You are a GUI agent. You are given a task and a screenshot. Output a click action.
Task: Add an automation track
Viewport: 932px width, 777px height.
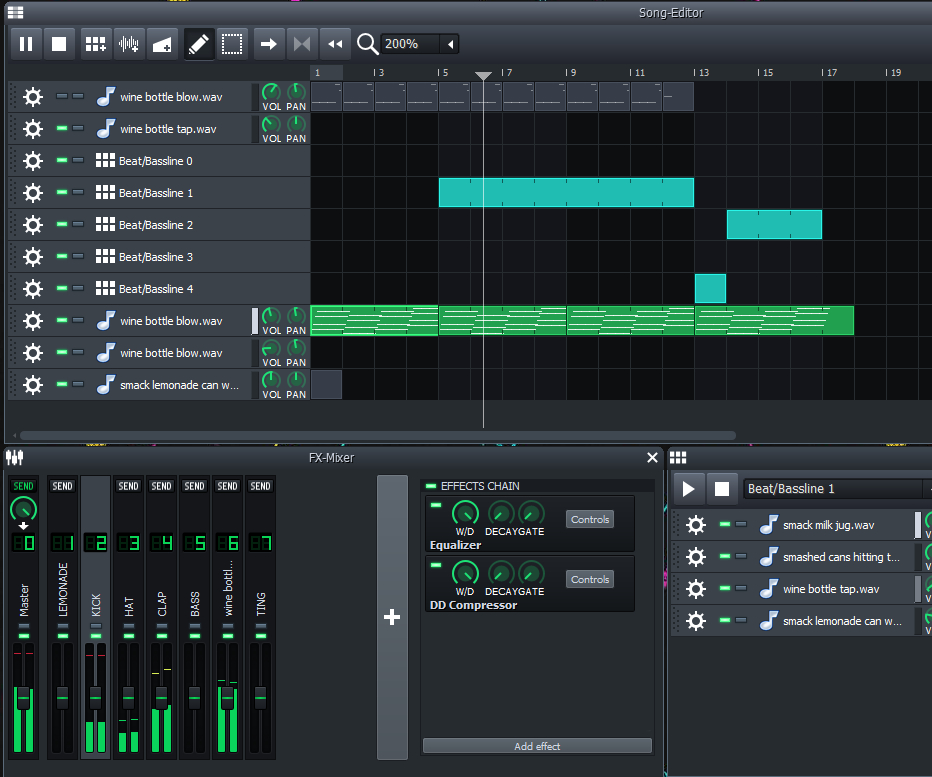[162, 44]
